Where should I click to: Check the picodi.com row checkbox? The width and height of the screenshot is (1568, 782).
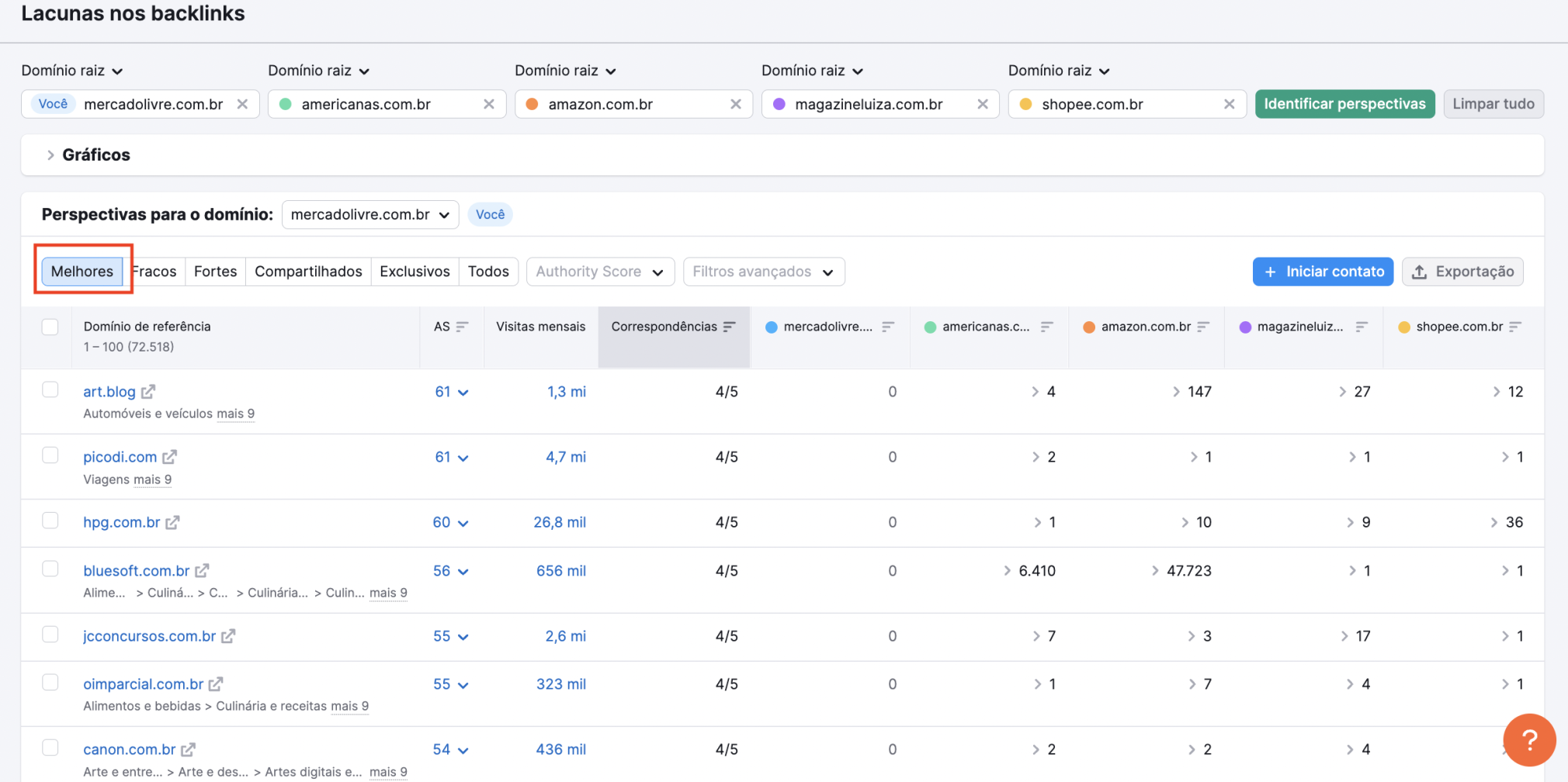point(50,455)
